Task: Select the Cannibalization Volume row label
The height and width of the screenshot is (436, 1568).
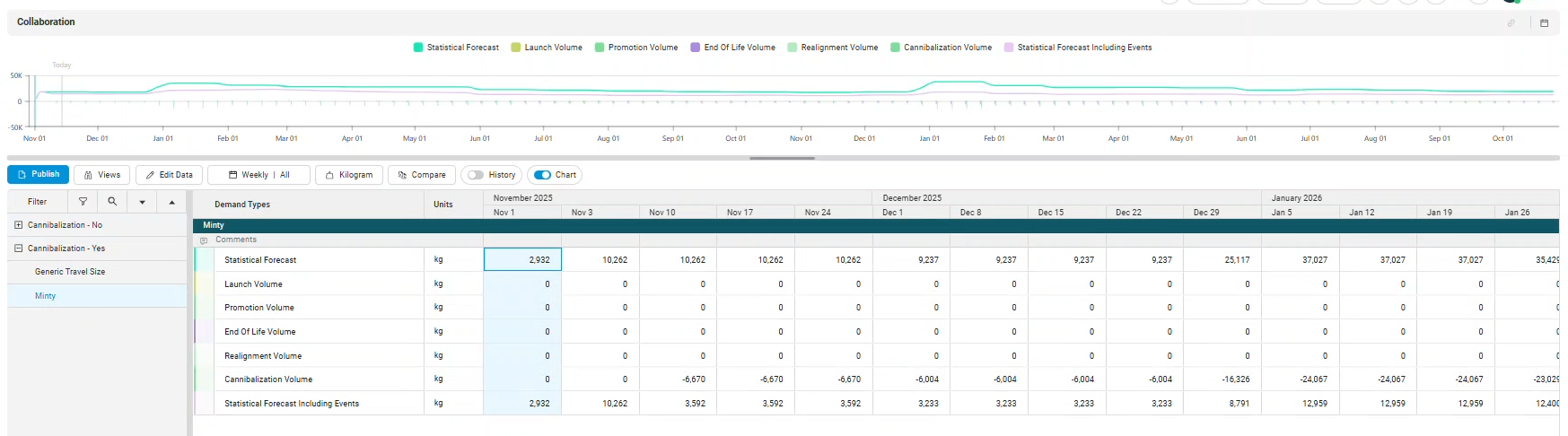Action: (x=268, y=379)
